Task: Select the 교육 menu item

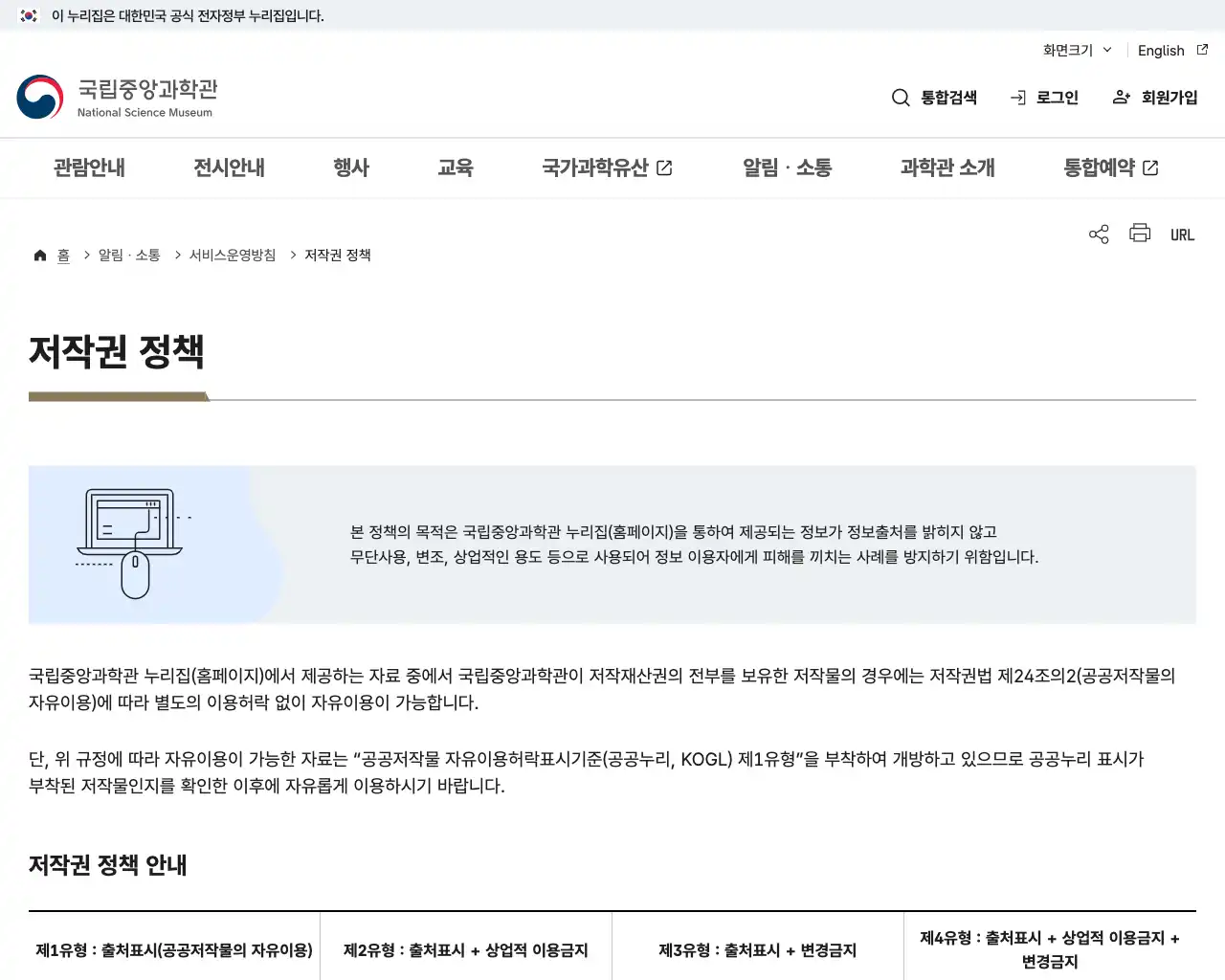Action: pos(456,167)
